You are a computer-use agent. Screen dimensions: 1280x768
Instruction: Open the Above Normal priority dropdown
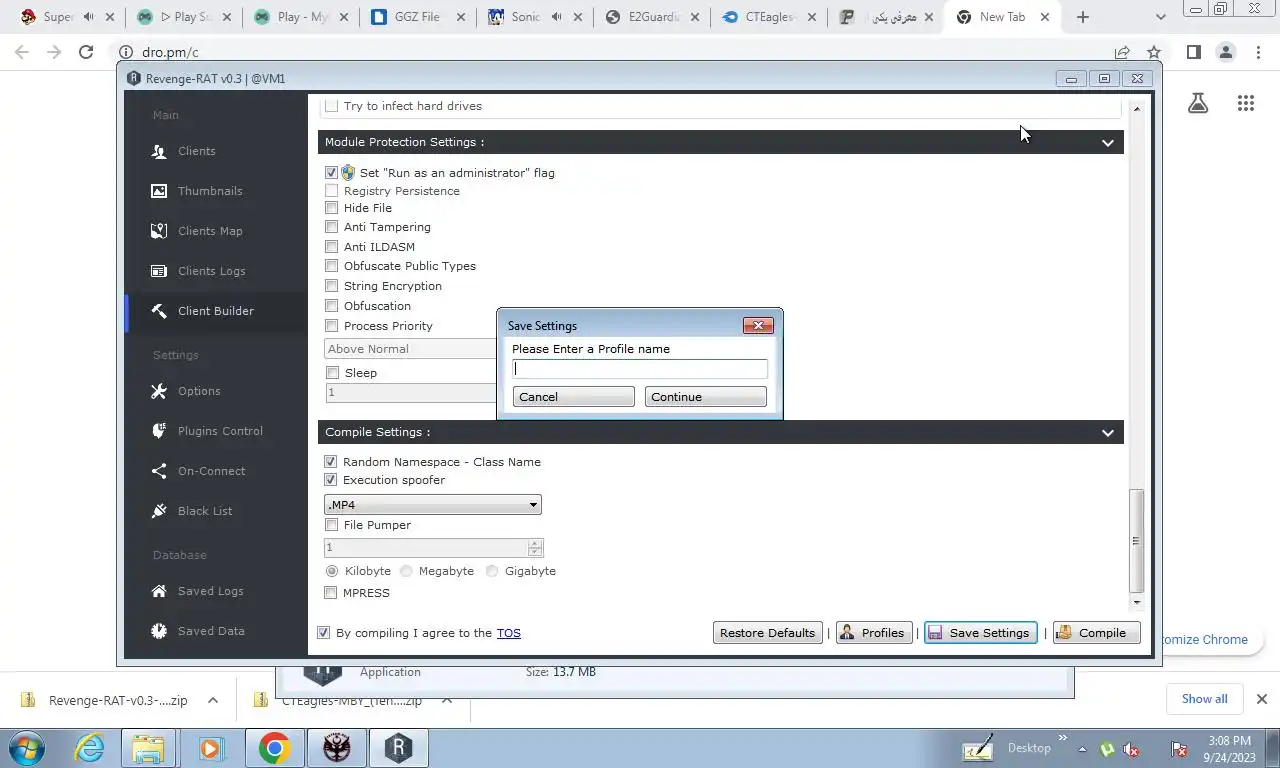[412, 349]
